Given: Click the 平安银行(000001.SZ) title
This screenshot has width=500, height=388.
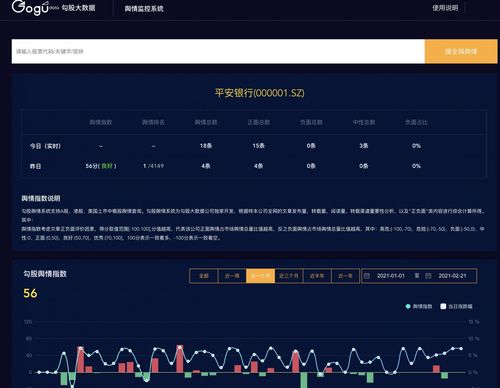Looking at the screenshot, I should pyautogui.click(x=259, y=93).
